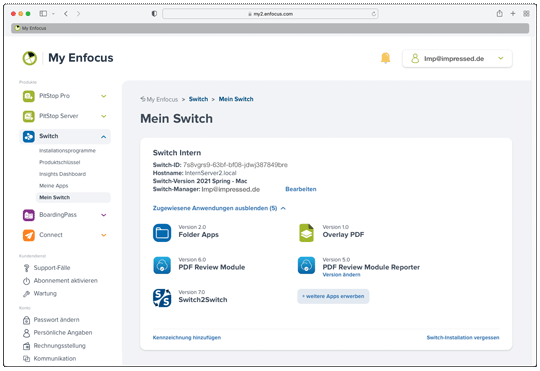Select the My Enfocus browser tab
The height and width of the screenshot is (371, 540).
pos(270,28)
